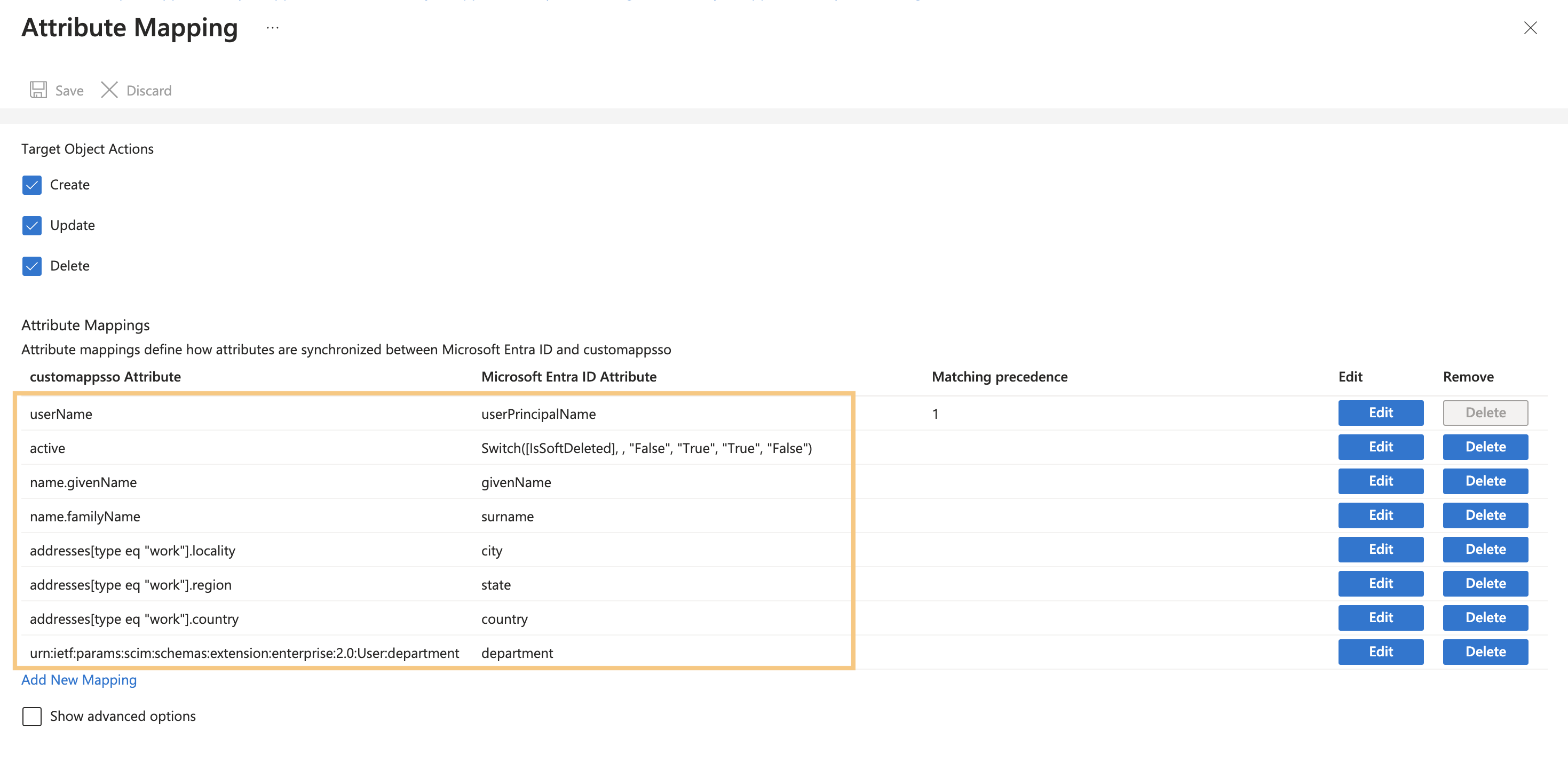The image size is (1568, 778).
Task: Delete the work region address mapping
Action: pos(1485,583)
